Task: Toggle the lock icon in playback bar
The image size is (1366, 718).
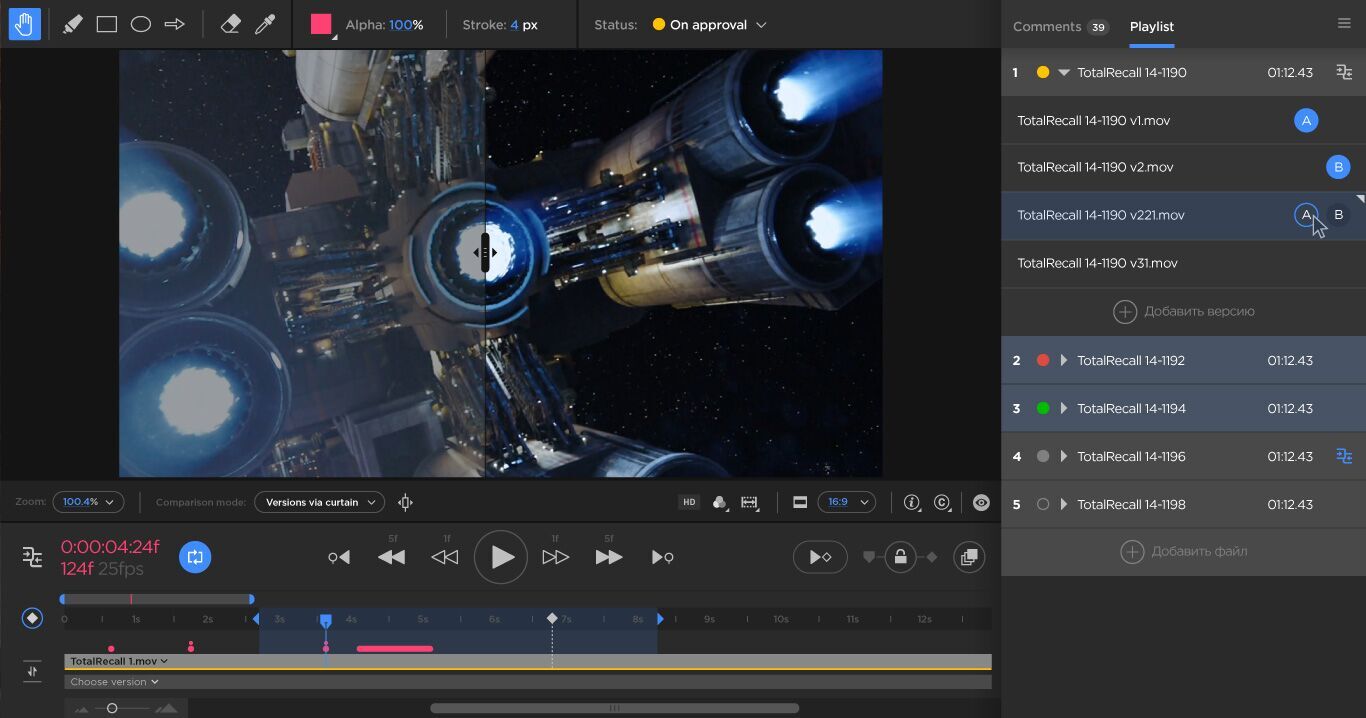Action: (x=900, y=557)
